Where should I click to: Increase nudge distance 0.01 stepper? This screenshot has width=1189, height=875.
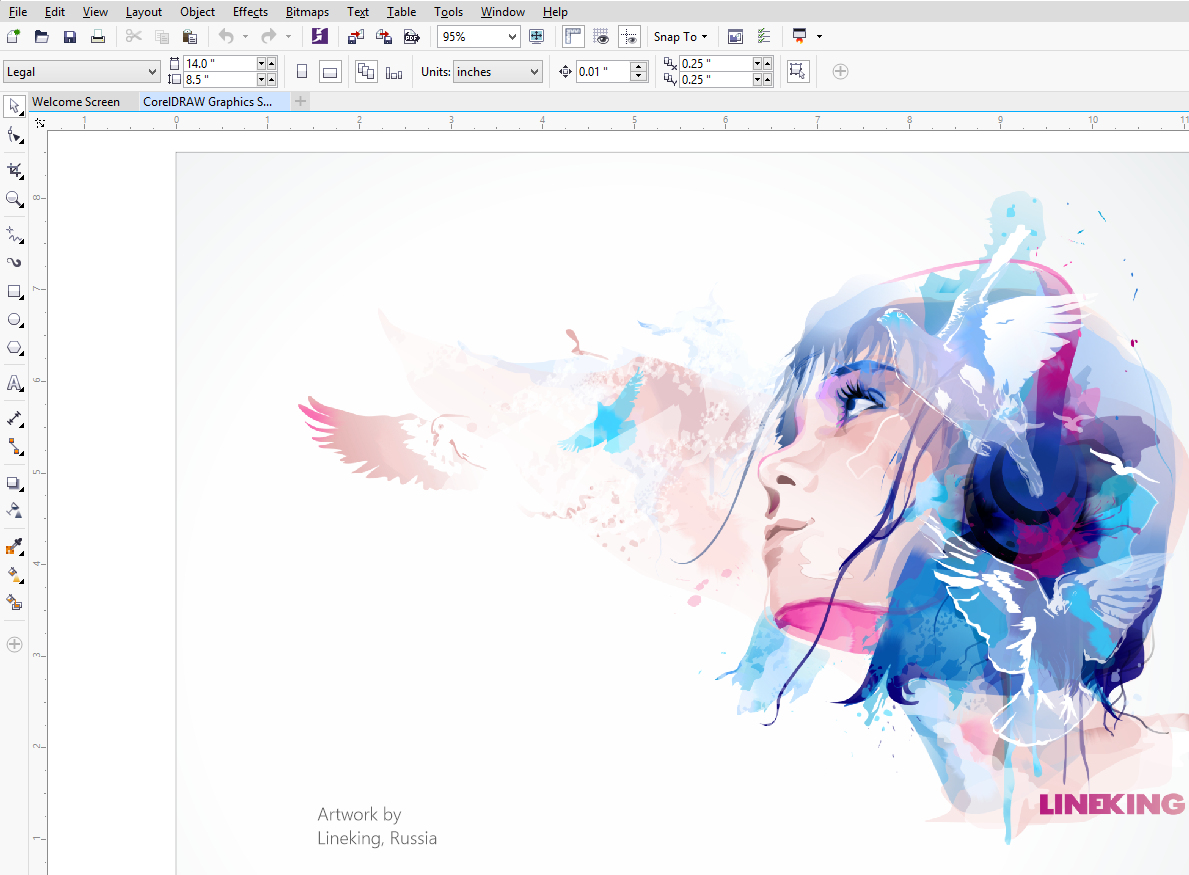click(638, 67)
